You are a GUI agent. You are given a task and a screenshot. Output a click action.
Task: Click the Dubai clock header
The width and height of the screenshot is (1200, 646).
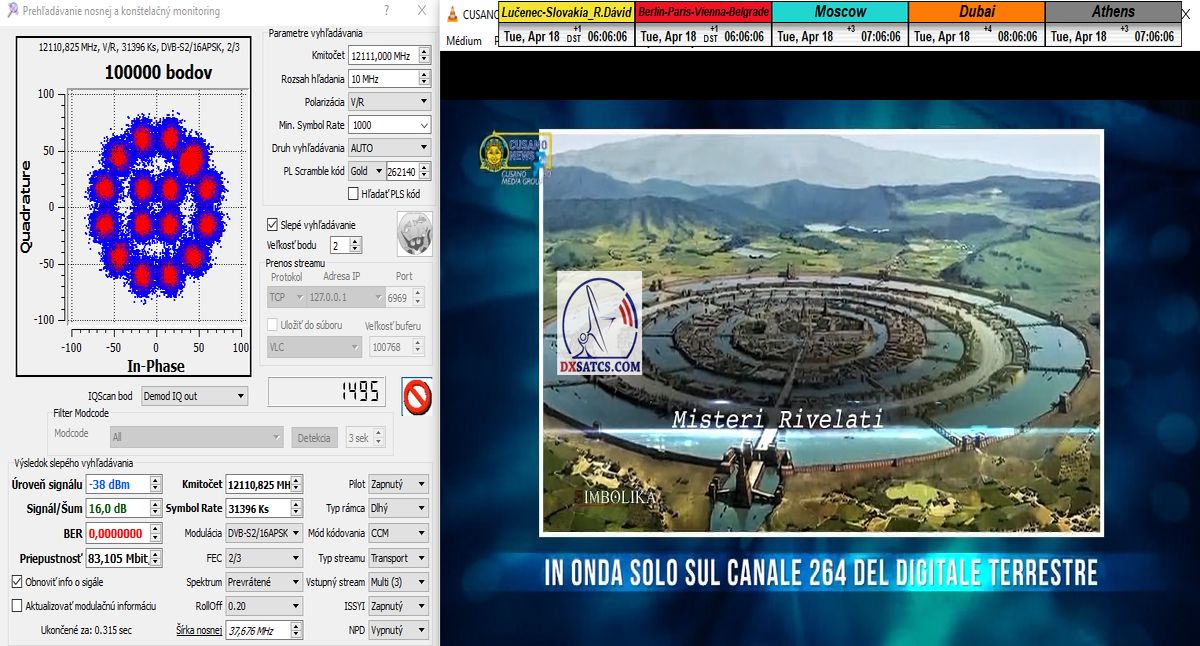(x=976, y=12)
